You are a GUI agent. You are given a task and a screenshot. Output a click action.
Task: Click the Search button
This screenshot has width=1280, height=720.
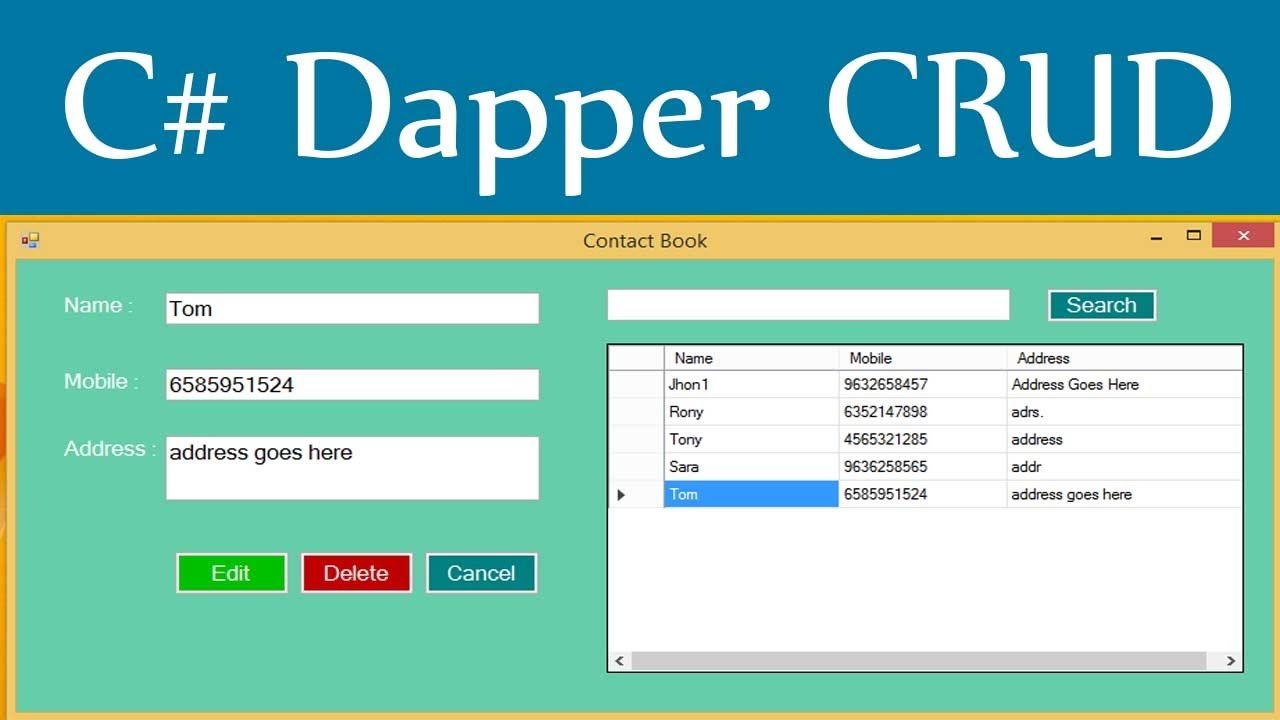click(1101, 306)
